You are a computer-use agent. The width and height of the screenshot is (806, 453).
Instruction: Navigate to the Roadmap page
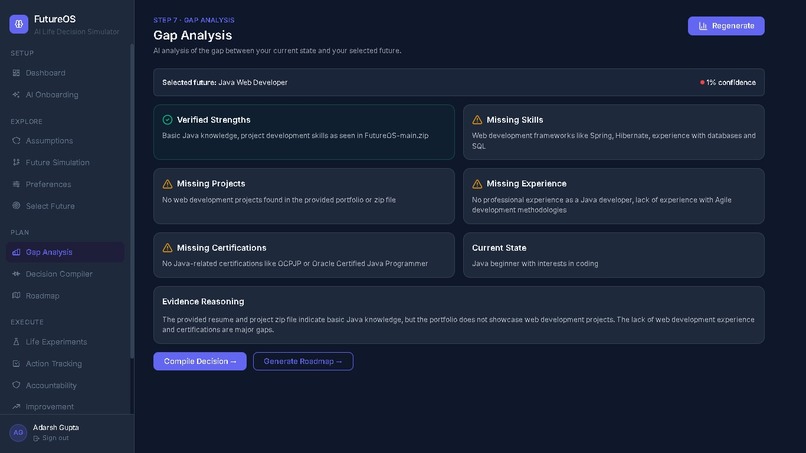coord(65,295)
